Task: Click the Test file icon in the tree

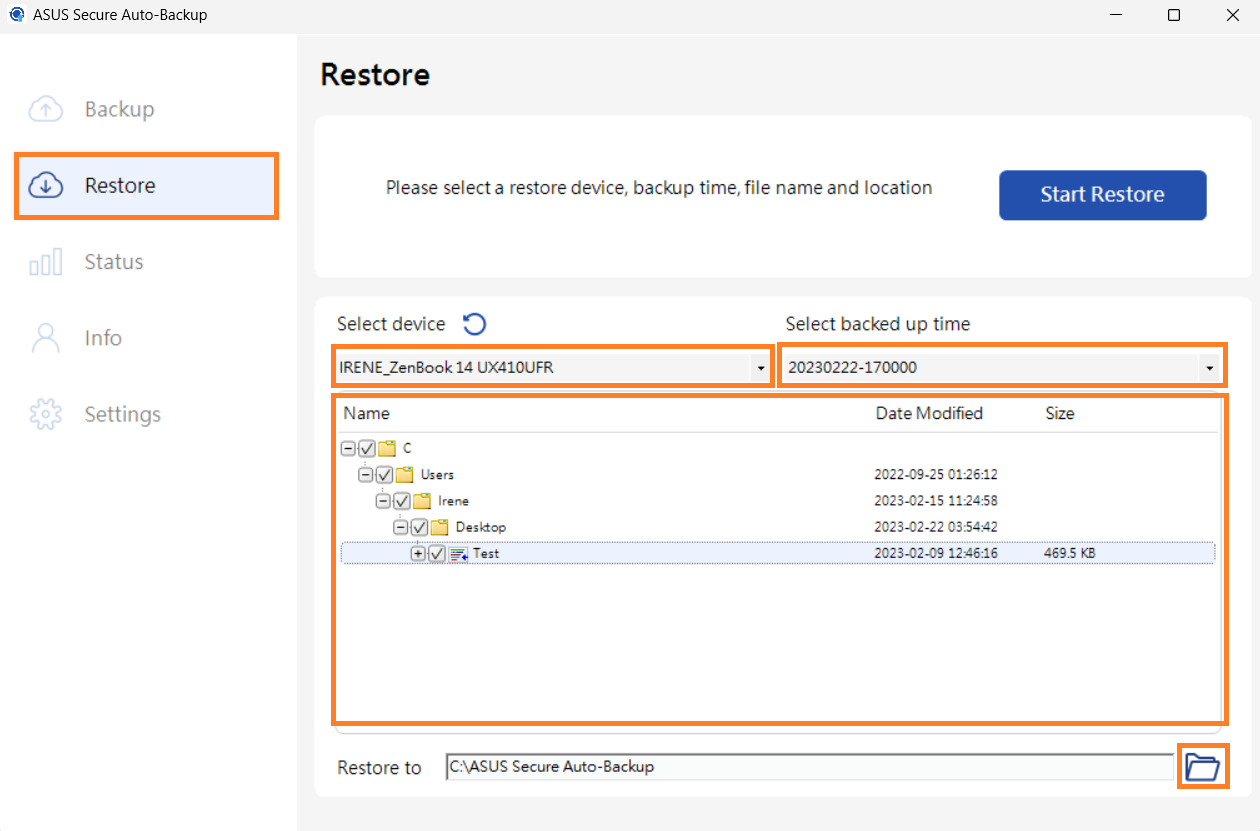Action: pyautogui.click(x=457, y=553)
